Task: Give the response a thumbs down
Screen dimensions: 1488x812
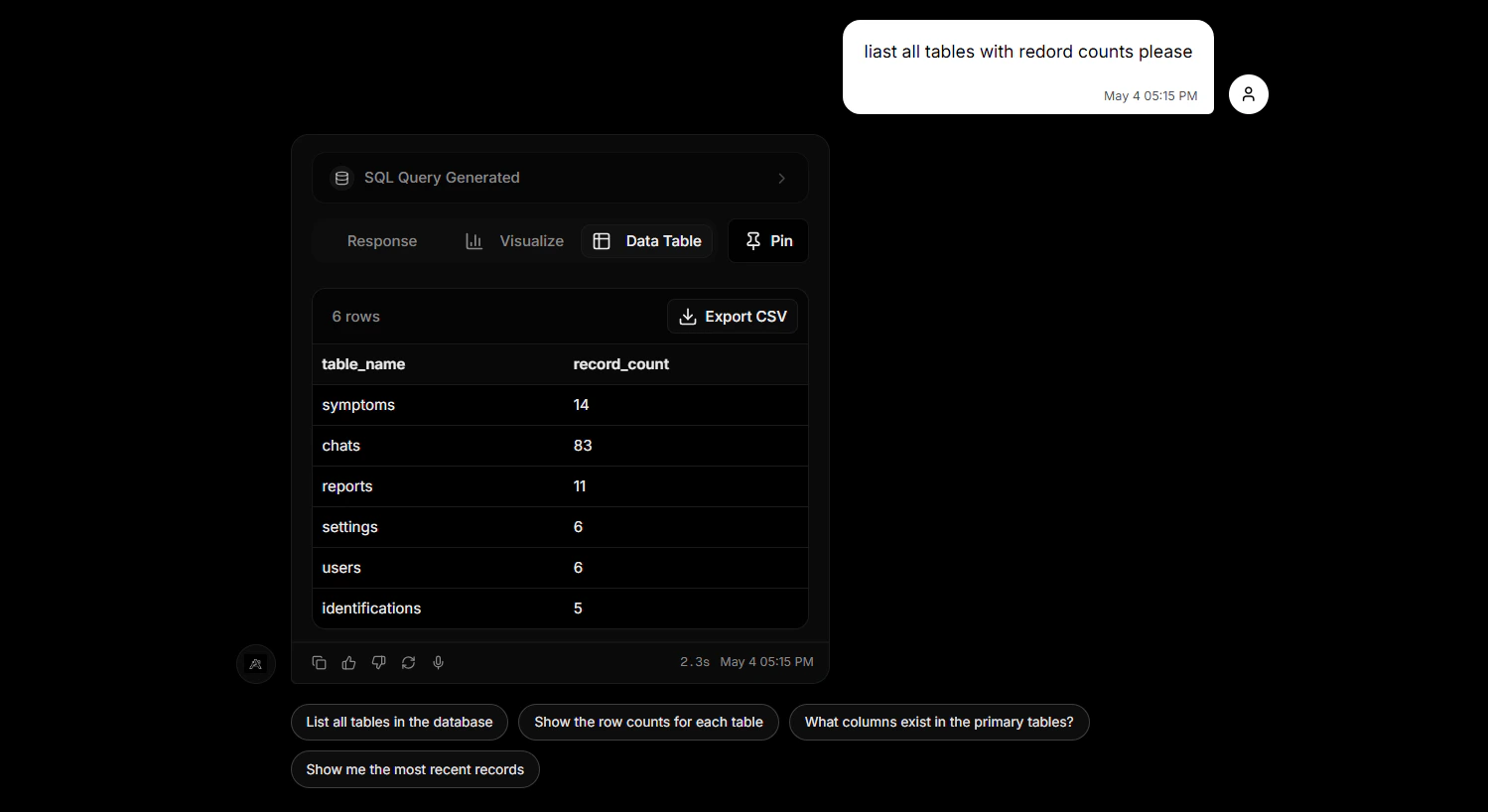Action: coord(378,662)
